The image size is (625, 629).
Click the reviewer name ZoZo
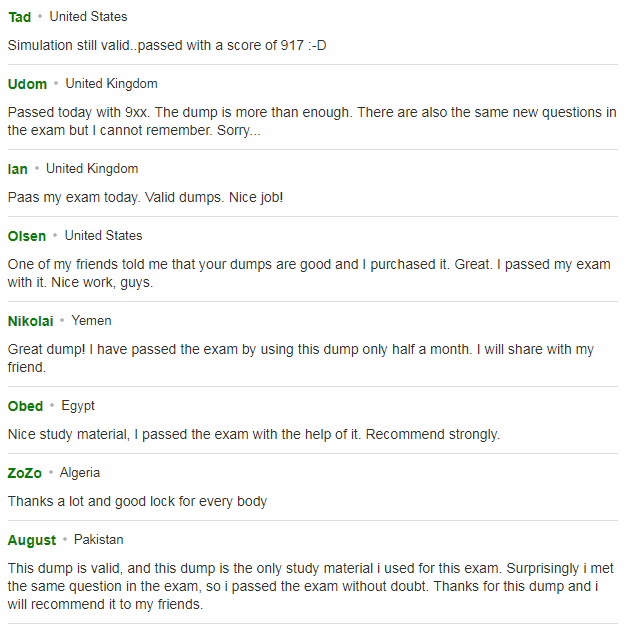[24, 473]
